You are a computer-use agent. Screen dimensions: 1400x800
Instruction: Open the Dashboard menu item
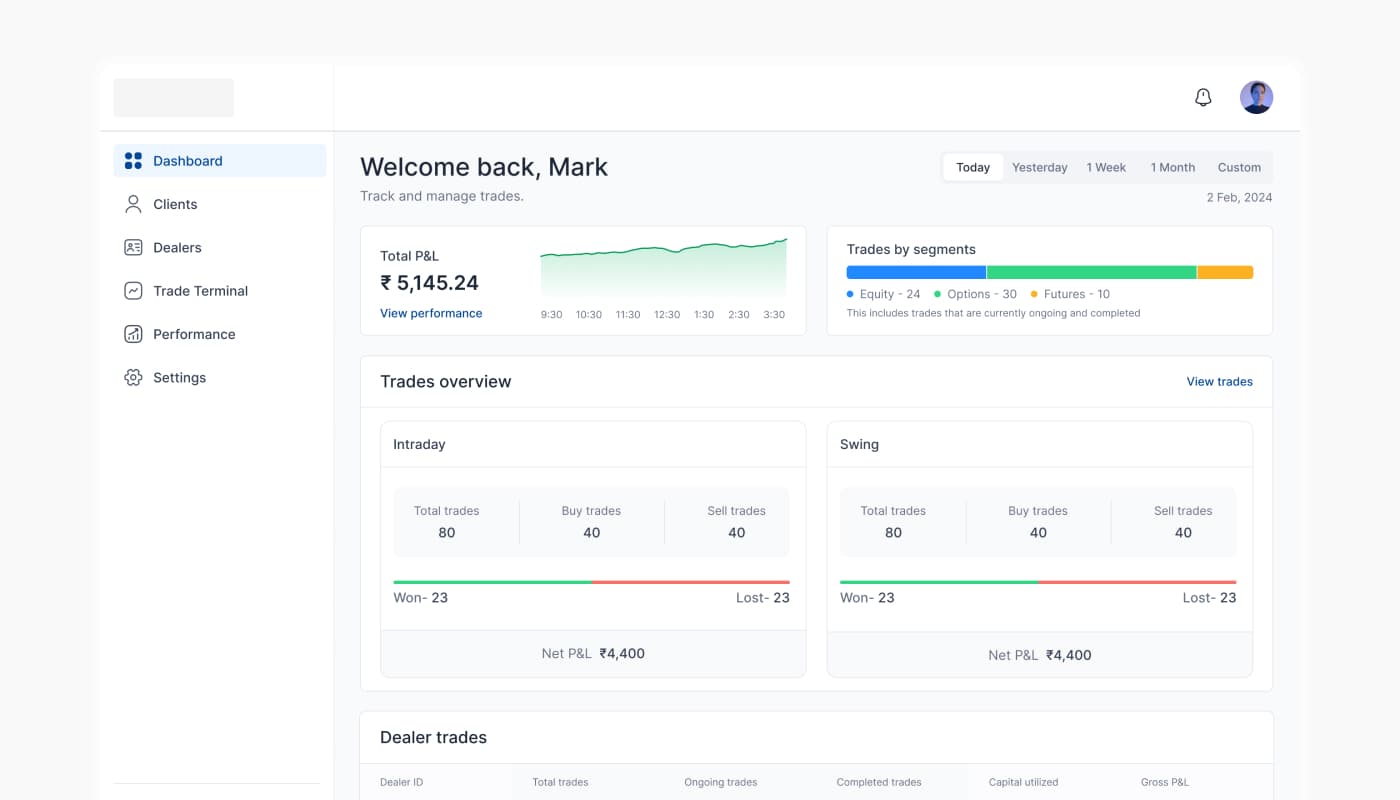click(220, 161)
